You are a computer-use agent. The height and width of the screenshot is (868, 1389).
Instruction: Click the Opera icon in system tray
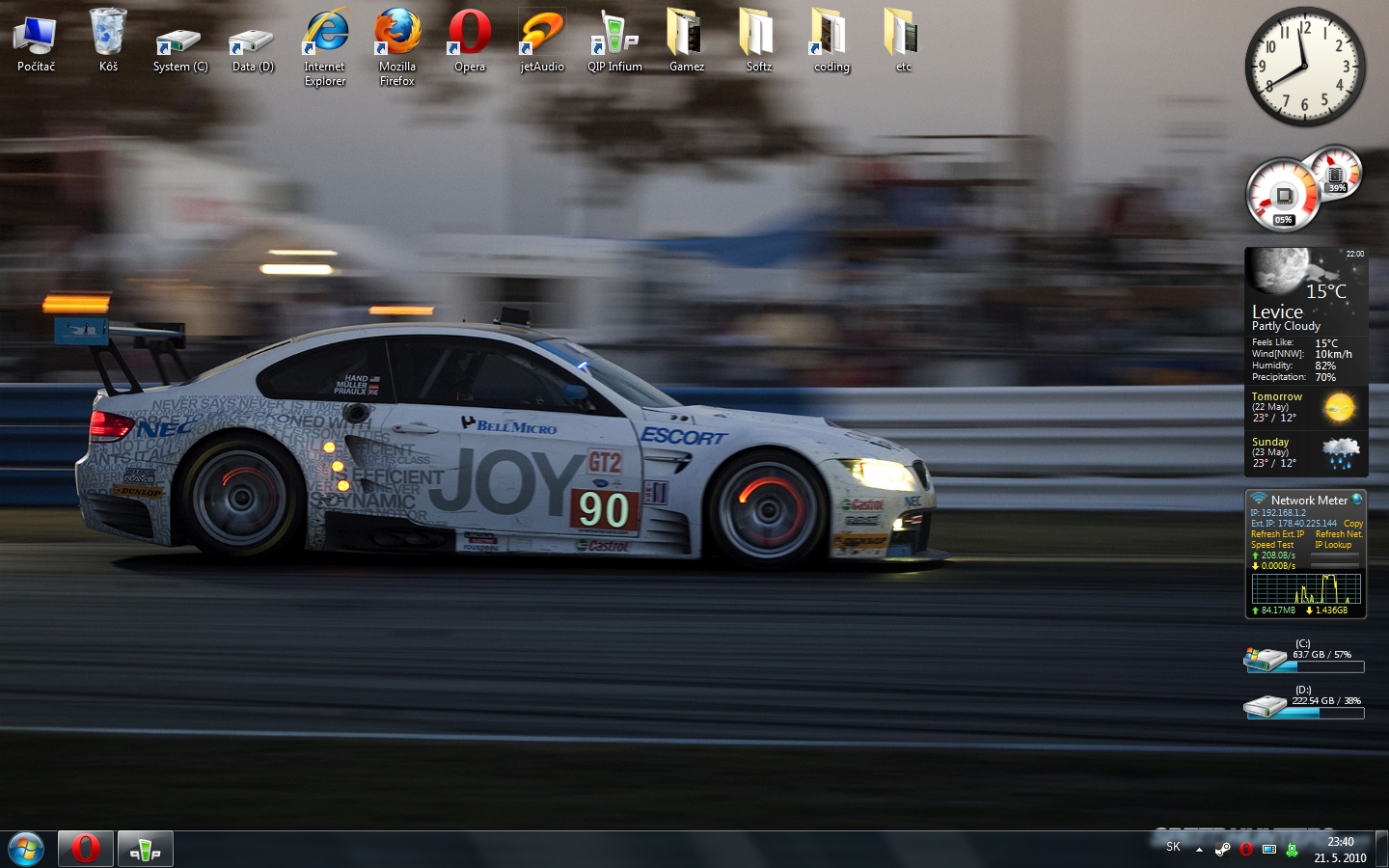point(1246,849)
